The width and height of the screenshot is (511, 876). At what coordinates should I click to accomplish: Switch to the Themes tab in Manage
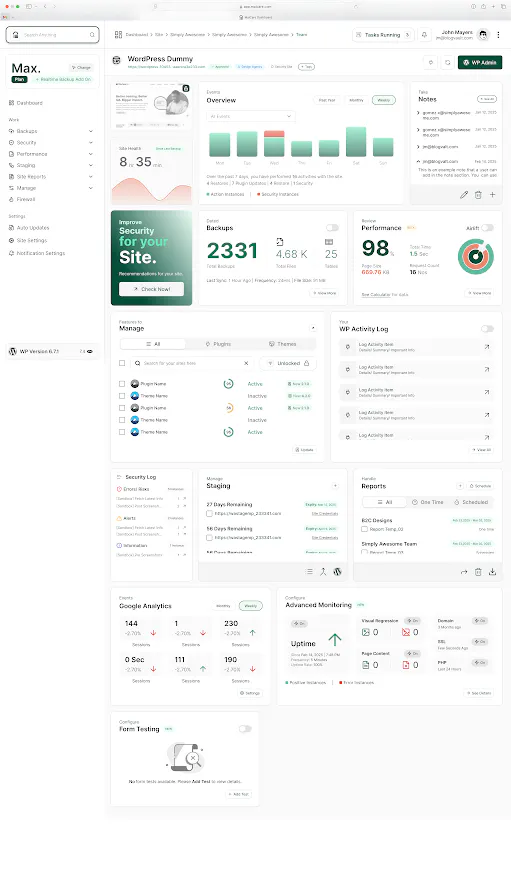[x=283, y=344]
